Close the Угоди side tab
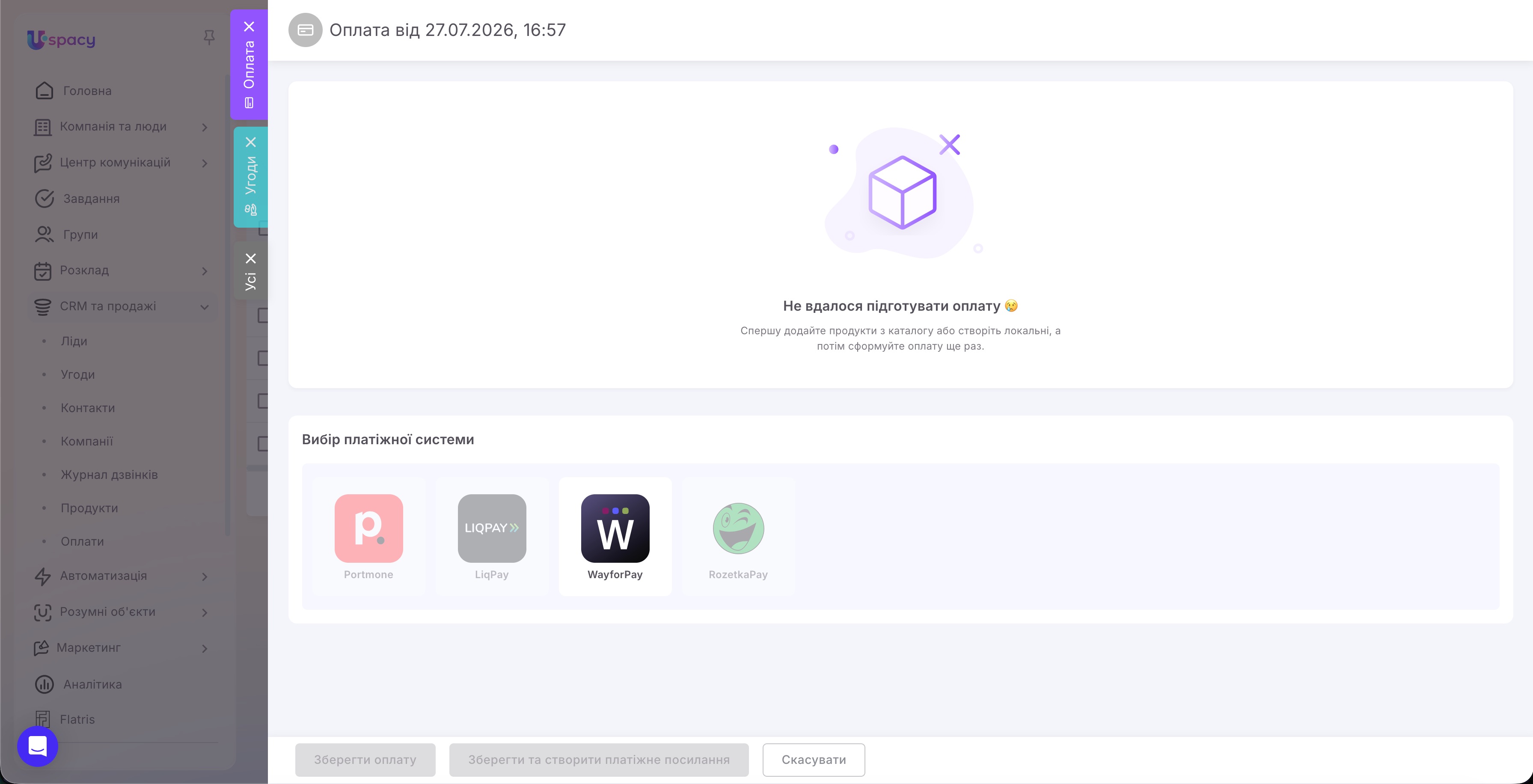1533x784 pixels. [x=250, y=142]
